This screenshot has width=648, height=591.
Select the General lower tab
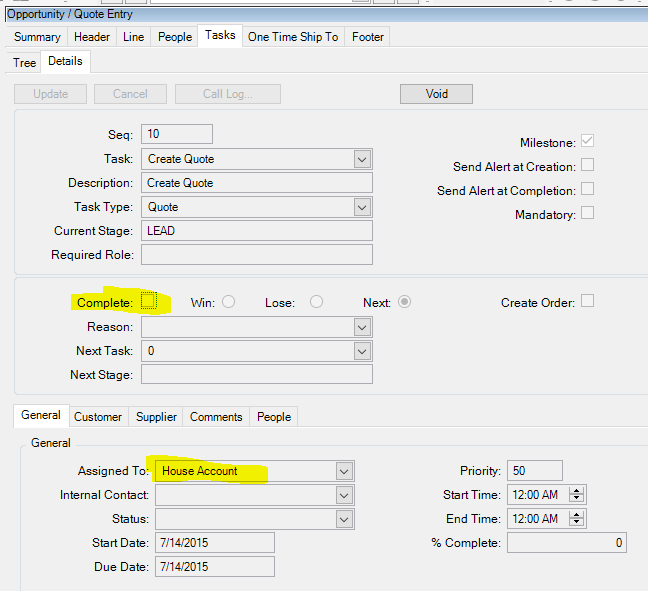(41, 415)
